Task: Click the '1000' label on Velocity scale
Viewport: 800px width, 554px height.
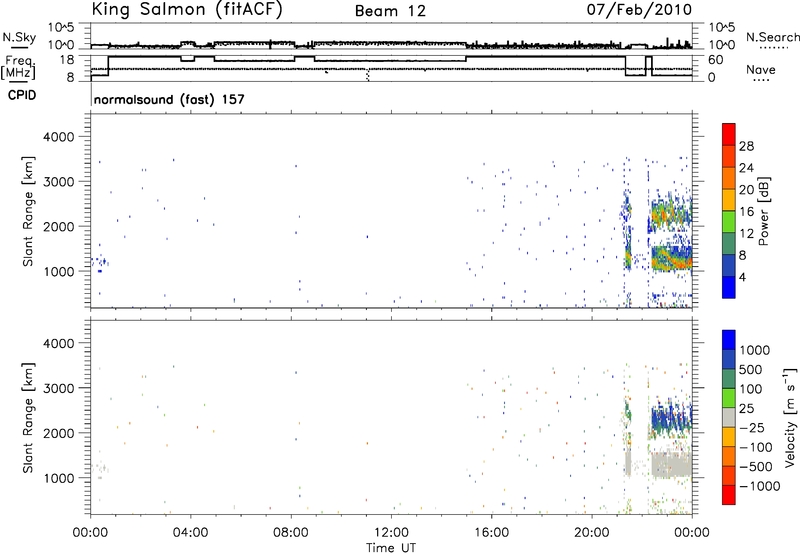Action: coord(755,350)
